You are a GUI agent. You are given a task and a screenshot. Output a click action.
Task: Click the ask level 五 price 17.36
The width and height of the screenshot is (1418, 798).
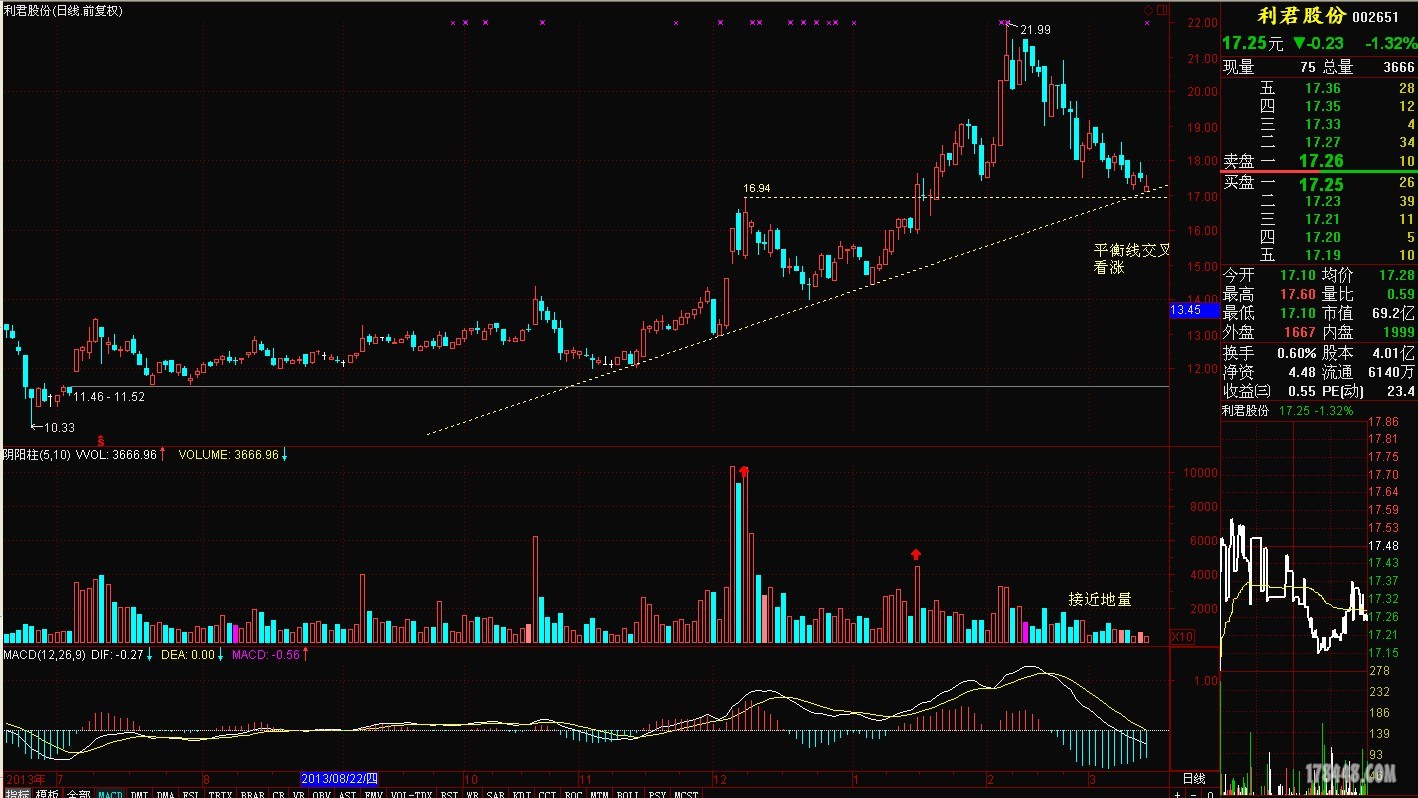click(x=1323, y=88)
